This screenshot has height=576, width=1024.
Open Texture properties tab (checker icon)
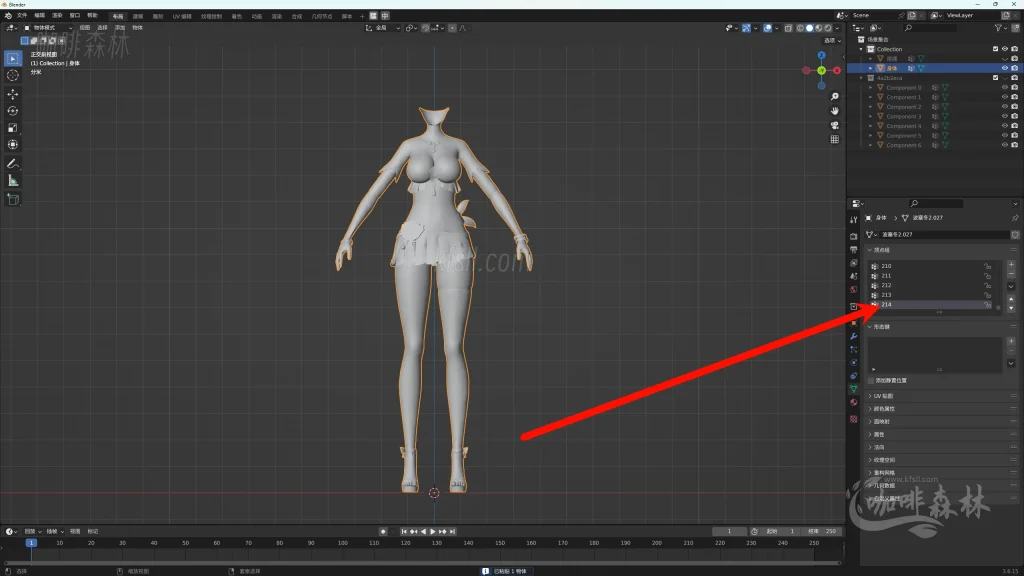tap(854, 419)
